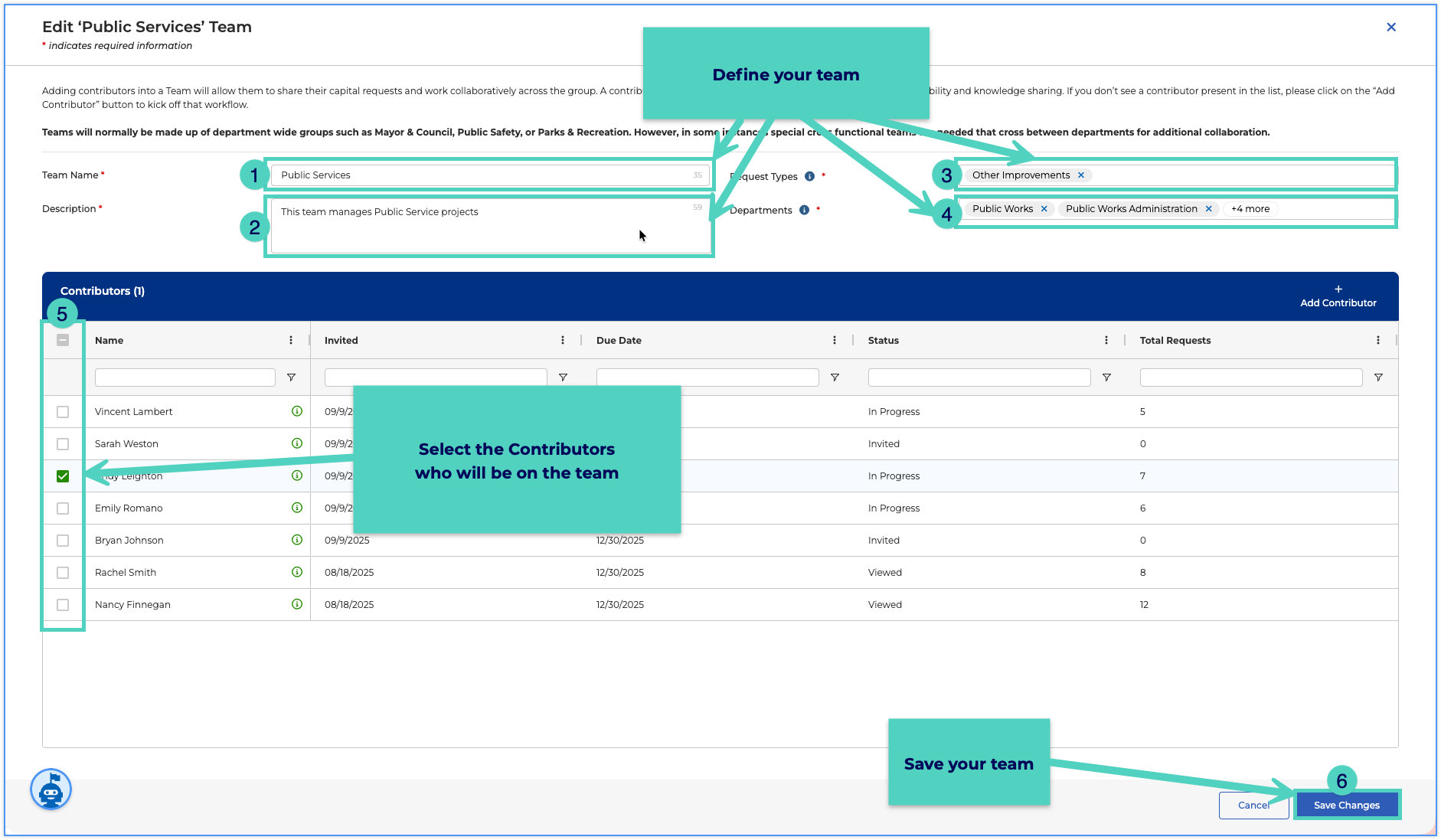Image resolution: width=1441 pixels, height=840 pixels.
Task: Click Nancy Finnegan's total requests value 12
Action: [1144, 604]
